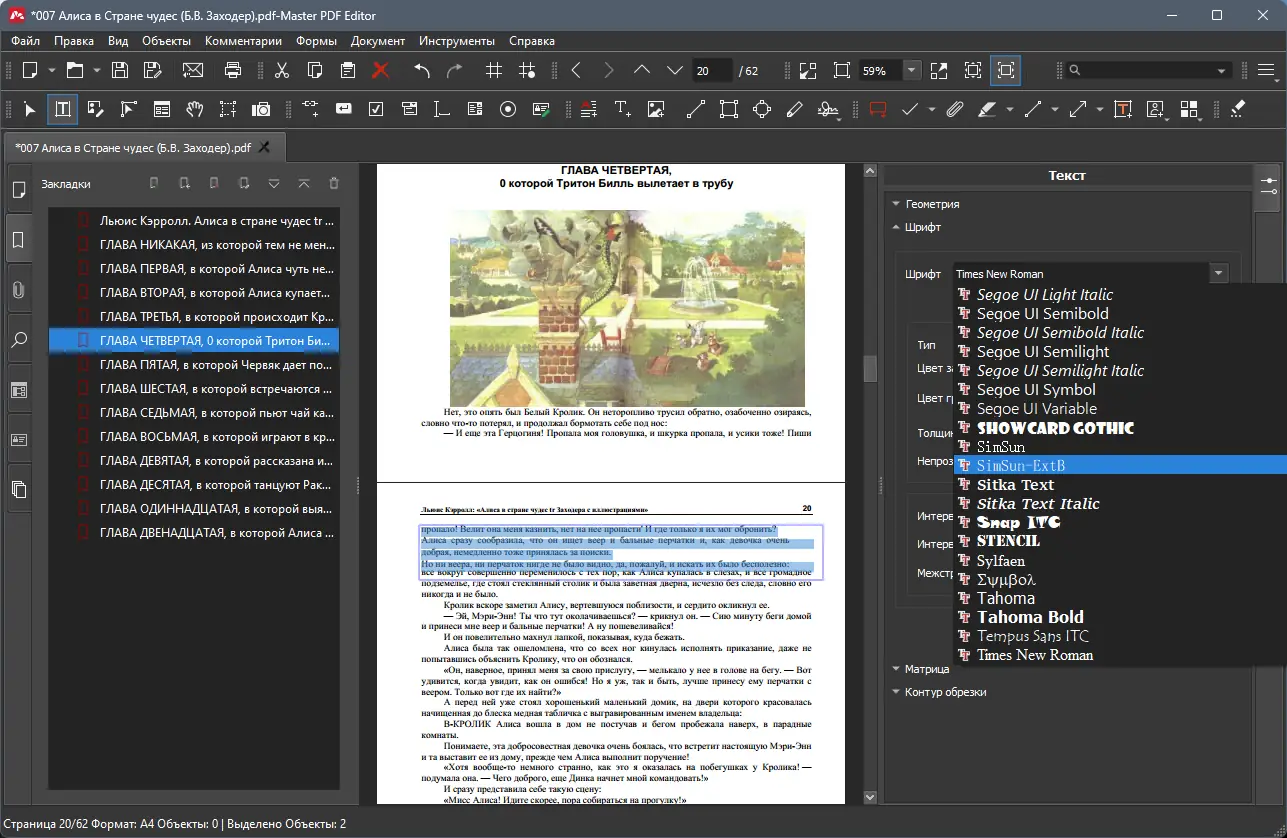Choose Tahoma Bold from font list

coord(1030,617)
